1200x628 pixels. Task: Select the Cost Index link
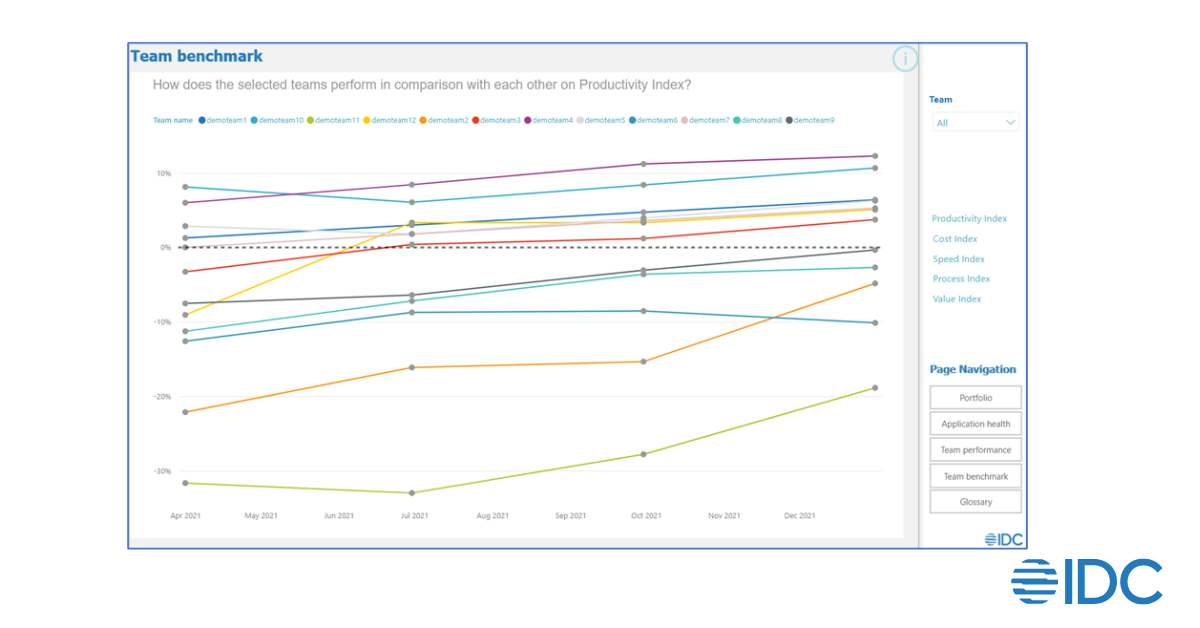(955, 239)
